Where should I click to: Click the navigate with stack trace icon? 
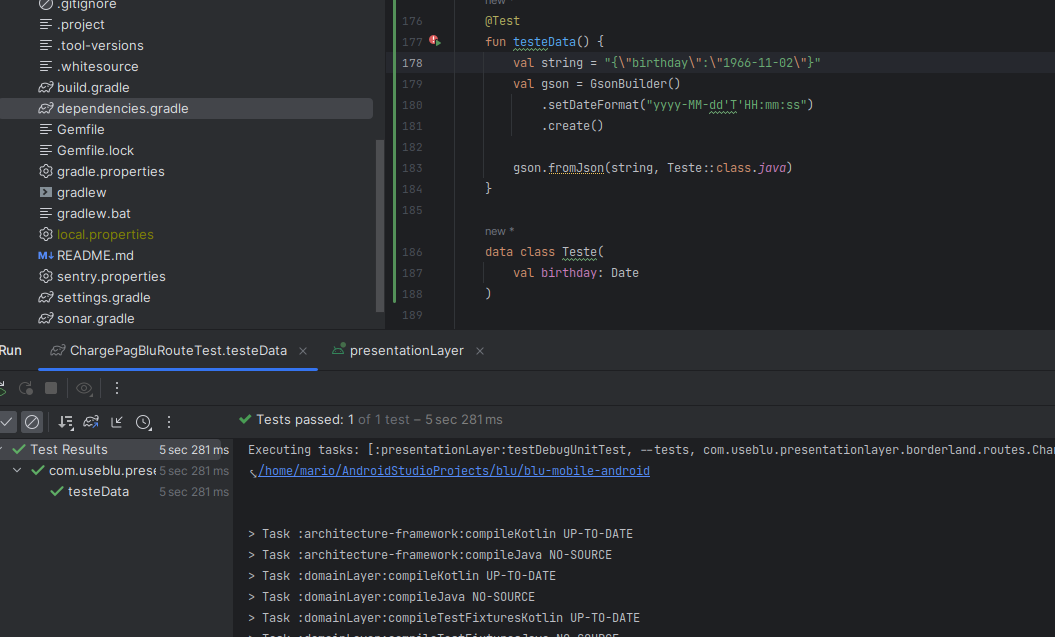[x=116, y=422]
